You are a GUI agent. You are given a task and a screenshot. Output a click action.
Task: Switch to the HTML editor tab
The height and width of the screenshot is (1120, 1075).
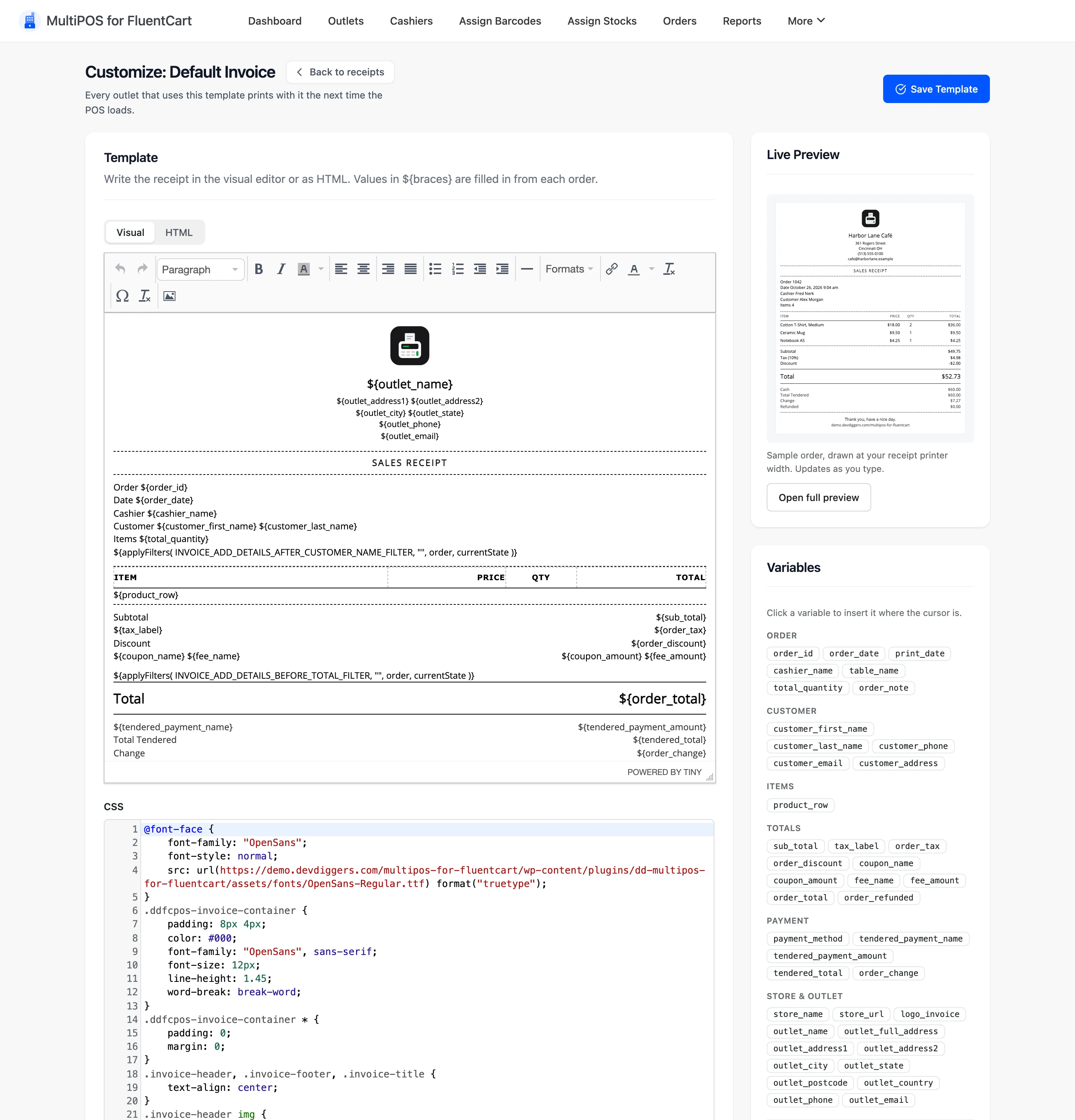(x=179, y=233)
